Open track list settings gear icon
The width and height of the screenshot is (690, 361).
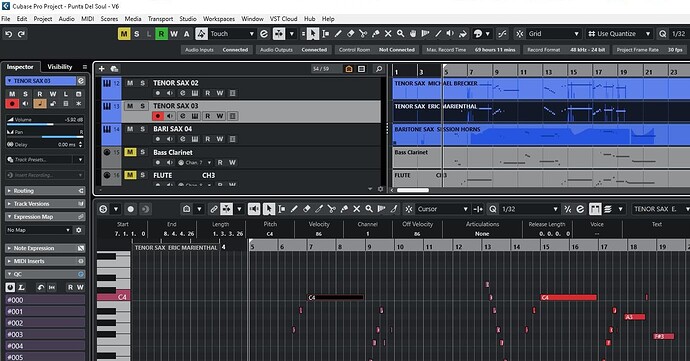coord(381,189)
